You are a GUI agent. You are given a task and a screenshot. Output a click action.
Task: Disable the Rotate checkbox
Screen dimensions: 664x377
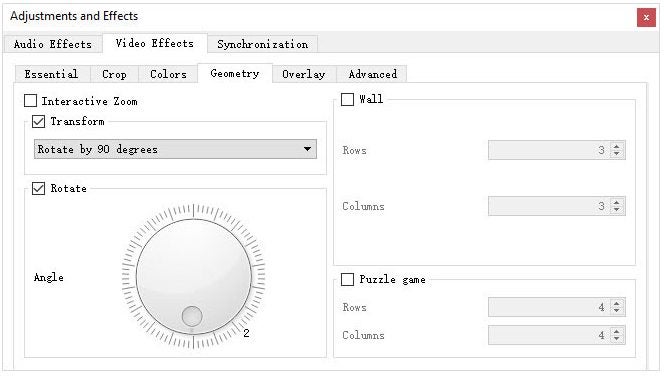pos(39,188)
